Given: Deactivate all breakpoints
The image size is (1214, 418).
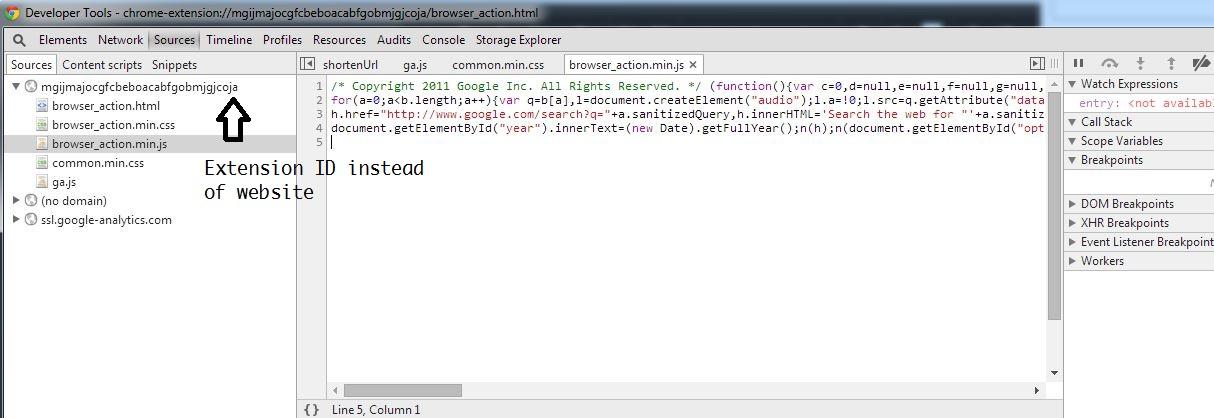Looking at the screenshot, I should pyautogui.click(x=1201, y=64).
